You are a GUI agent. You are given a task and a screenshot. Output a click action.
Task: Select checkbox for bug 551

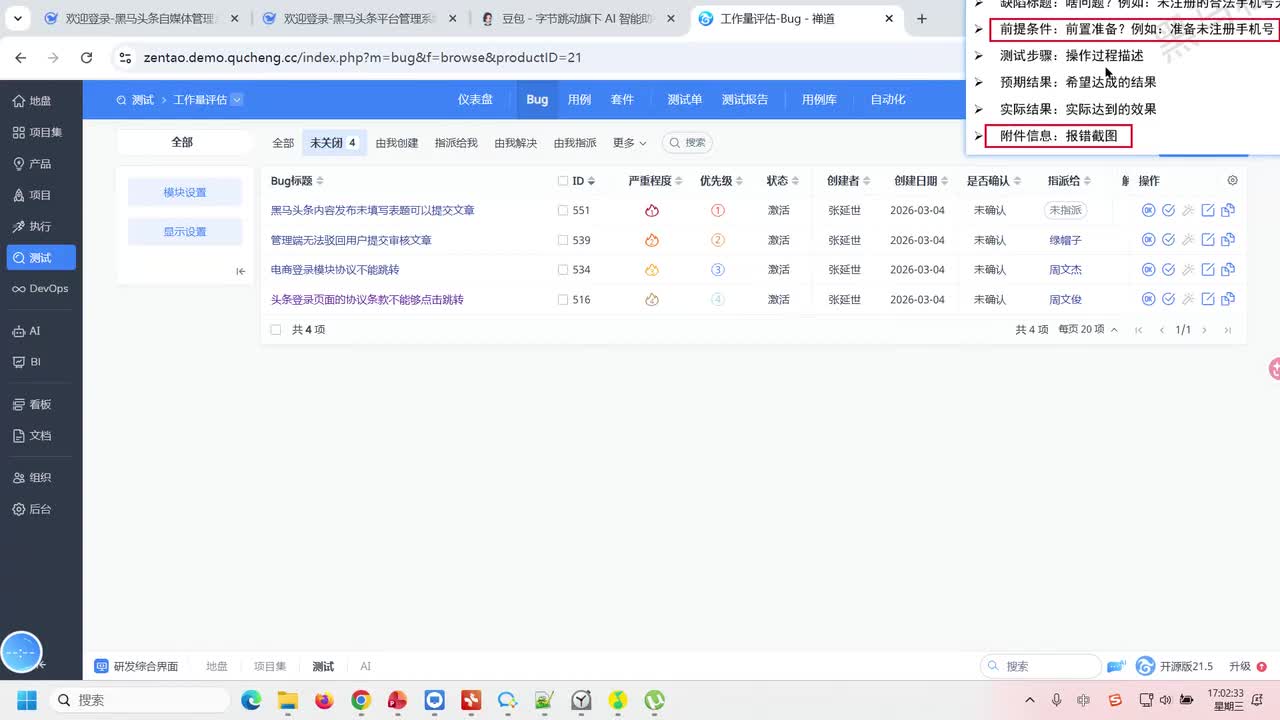(563, 211)
